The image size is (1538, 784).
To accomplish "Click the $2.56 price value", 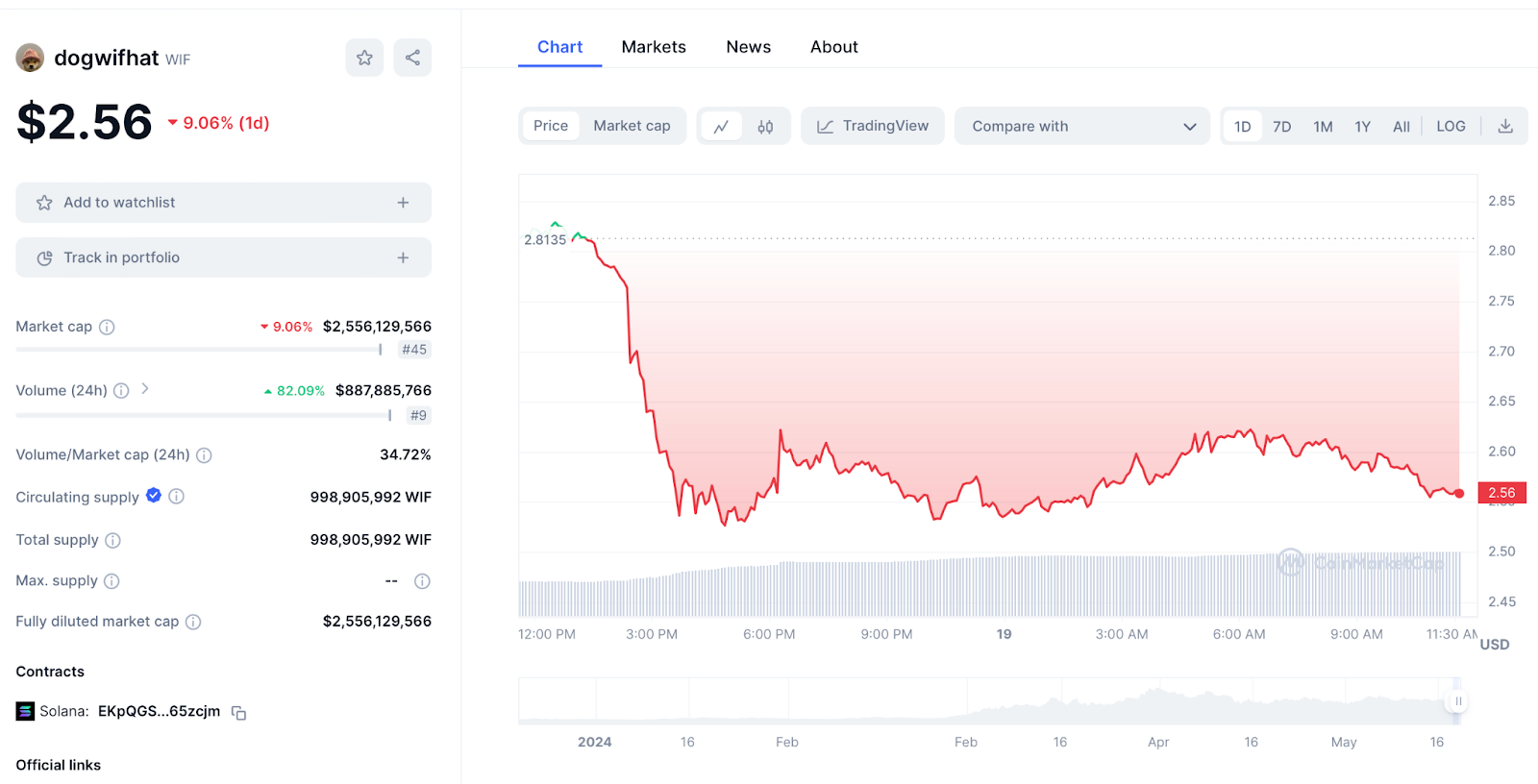I will pyautogui.click(x=85, y=122).
